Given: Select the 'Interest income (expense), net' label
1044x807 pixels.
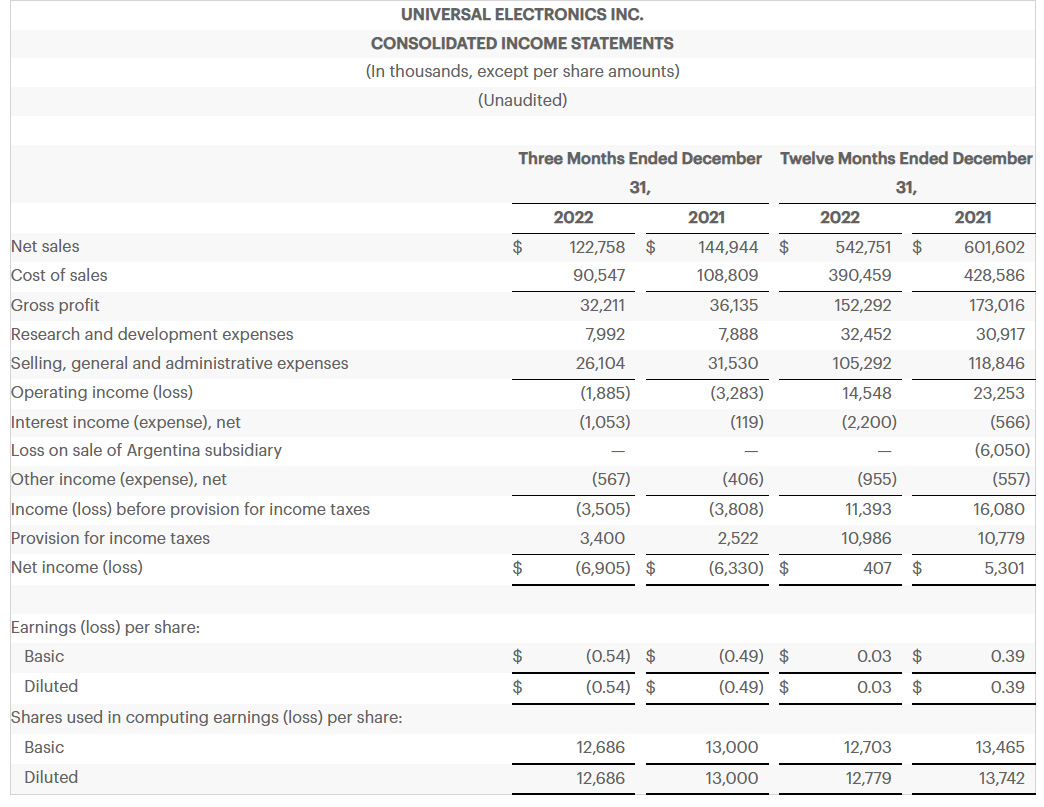Looking at the screenshot, I should coord(126,422).
